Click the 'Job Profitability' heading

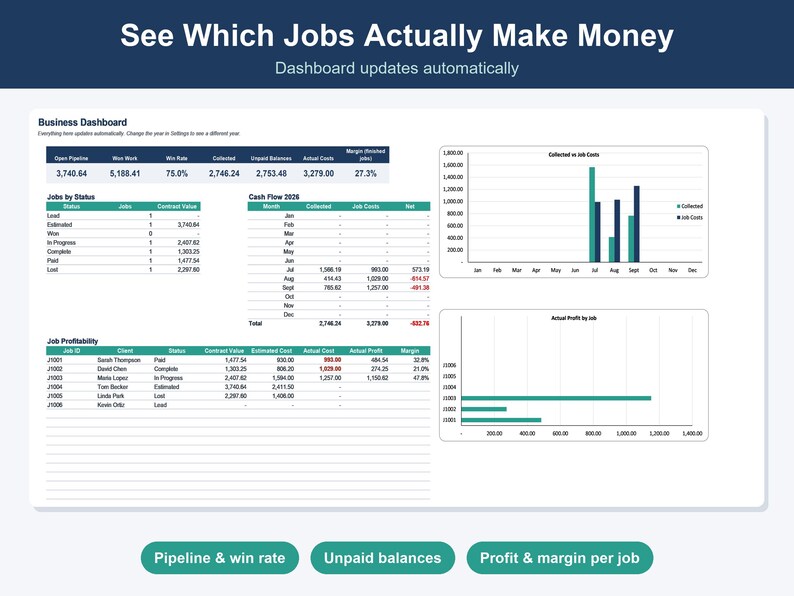(72, 341)
